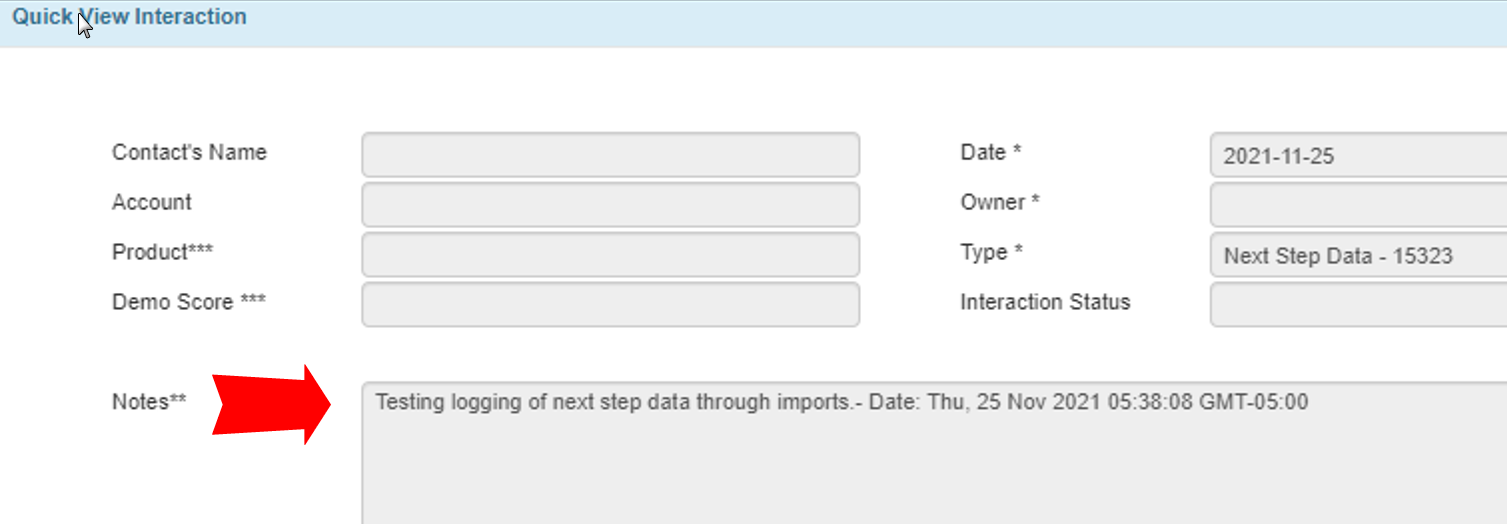Select the Account label text
This screenshot has width=1507, height=524.
pyautogui.click(x=152, y=202)
